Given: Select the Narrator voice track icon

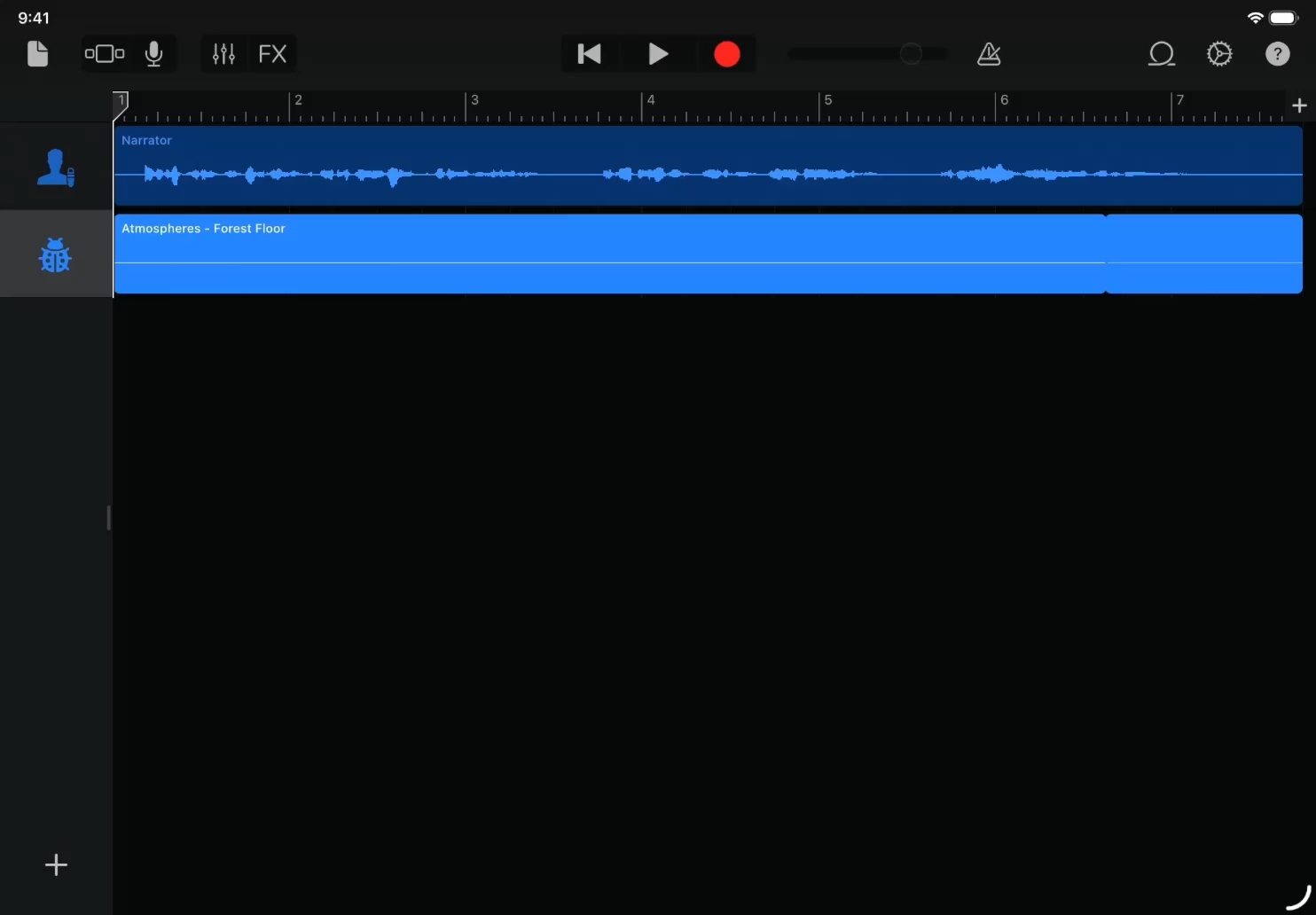Looking at the screenshot, I should click(x=55, y=167).
